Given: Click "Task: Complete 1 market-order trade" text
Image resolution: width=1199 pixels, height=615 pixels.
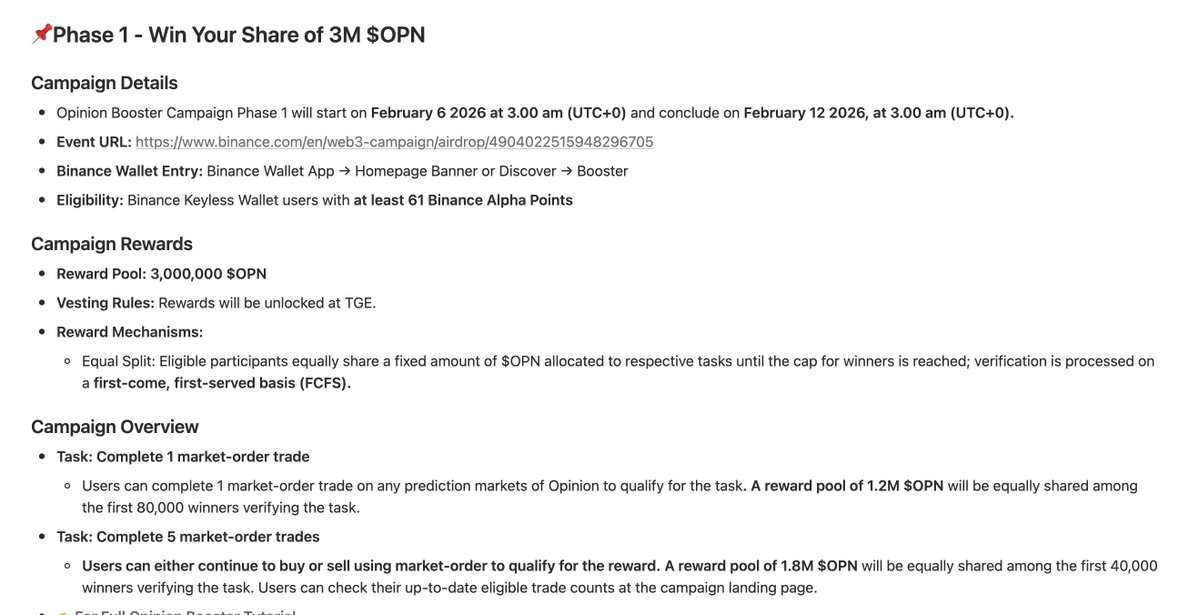Looking at the screenshot, I should 183,457.
